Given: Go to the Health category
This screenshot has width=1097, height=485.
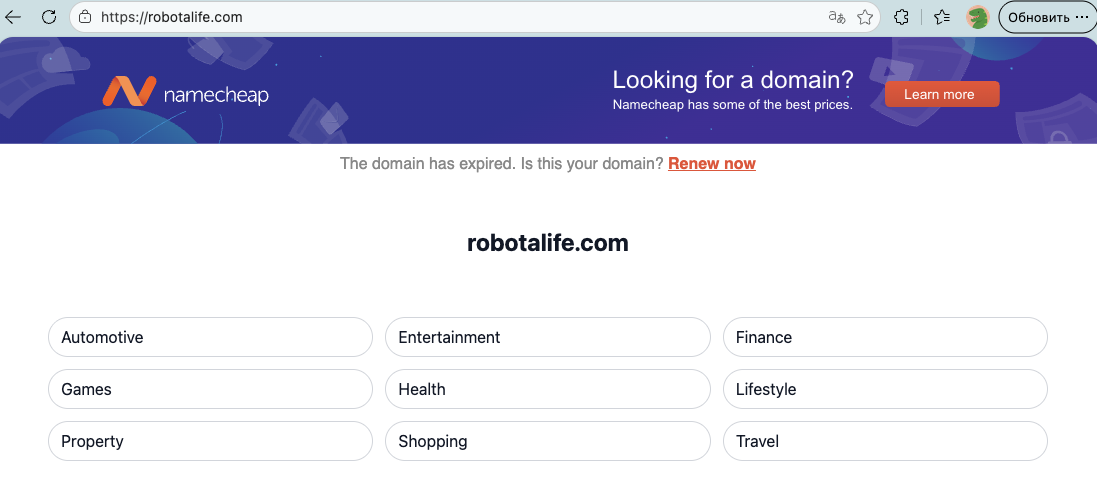Looking at the screenshot, I should (547, 389).
